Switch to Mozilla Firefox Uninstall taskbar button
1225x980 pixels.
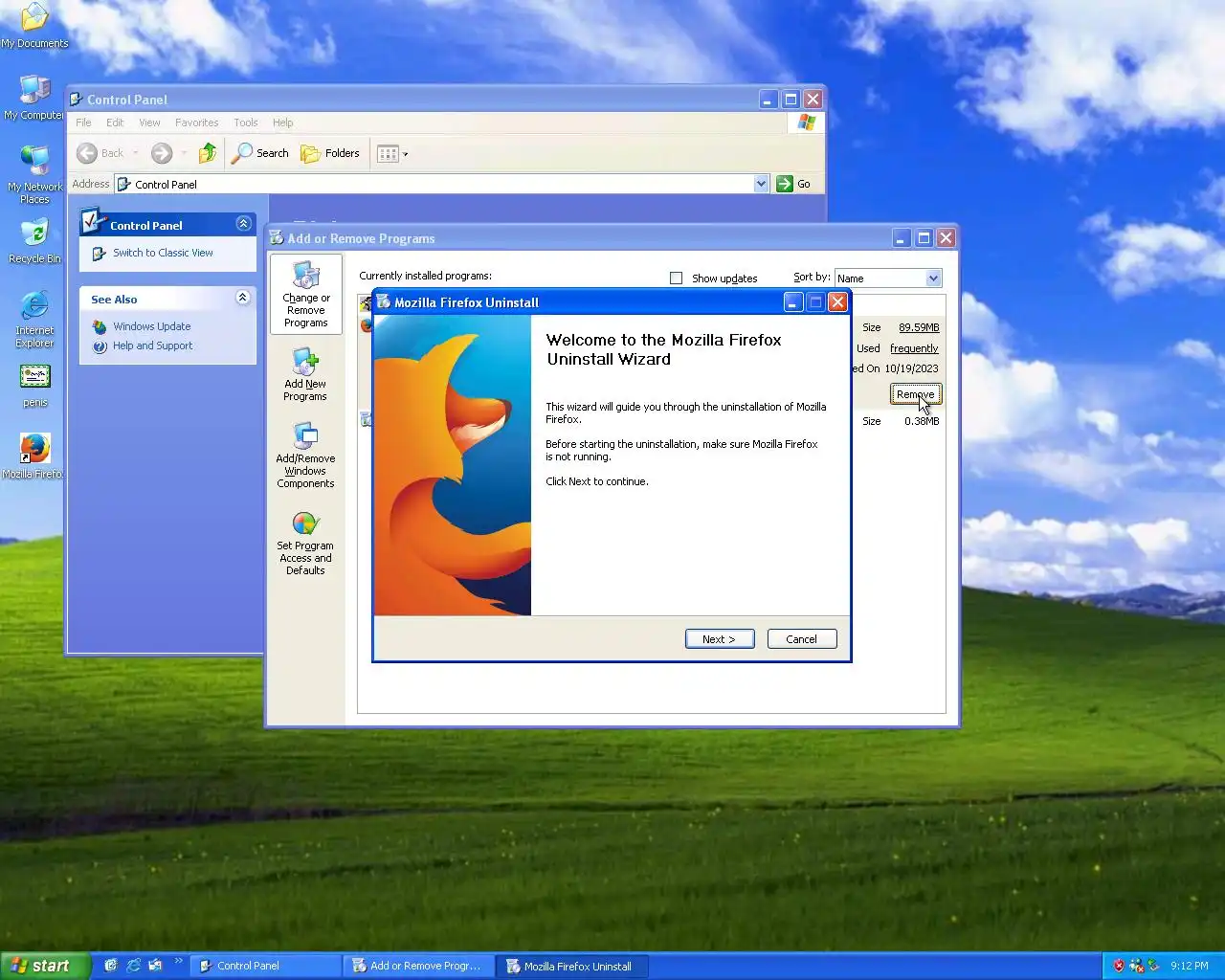click(572, 967)
